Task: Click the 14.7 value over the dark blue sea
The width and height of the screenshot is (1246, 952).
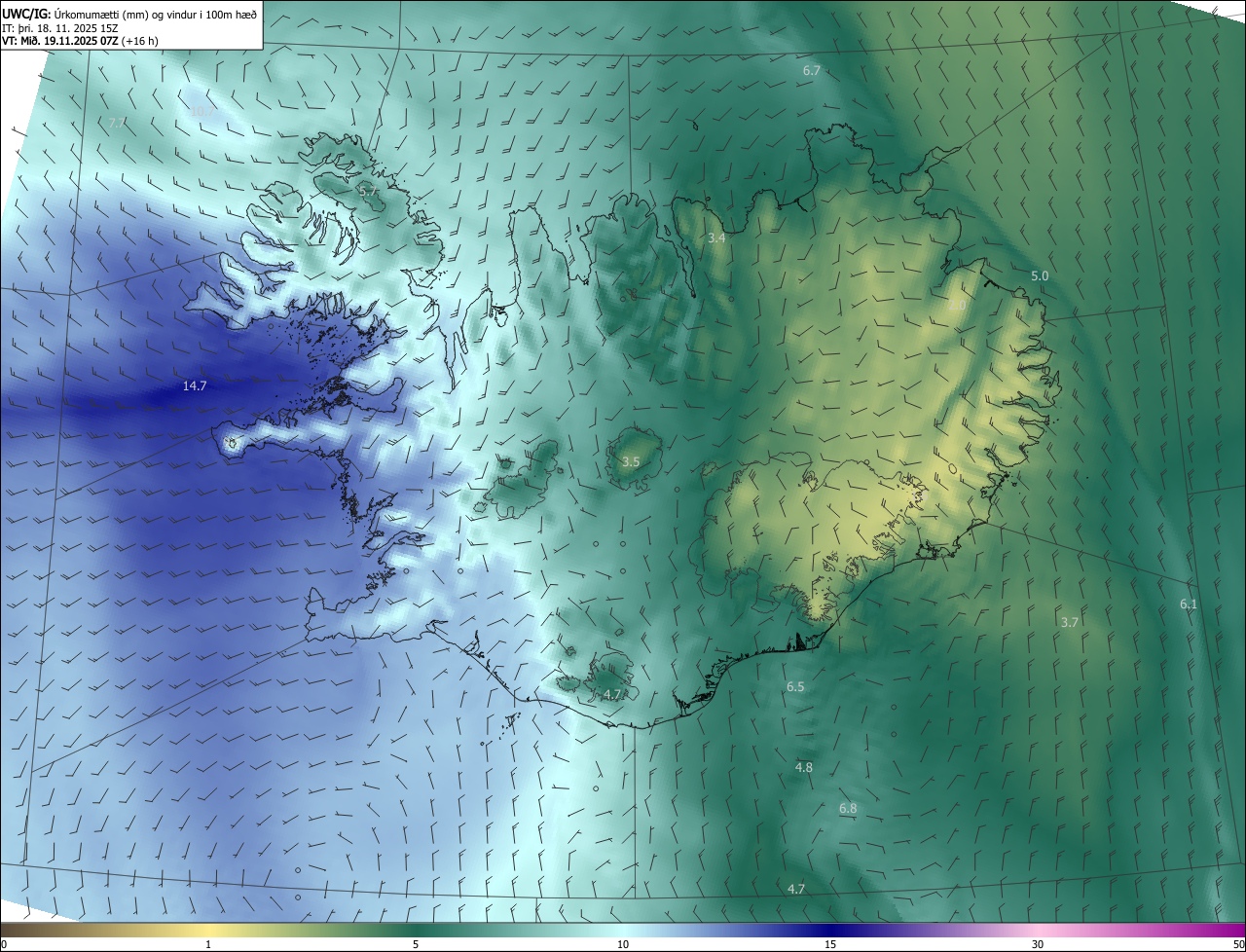Action: (x=195, y=386)
